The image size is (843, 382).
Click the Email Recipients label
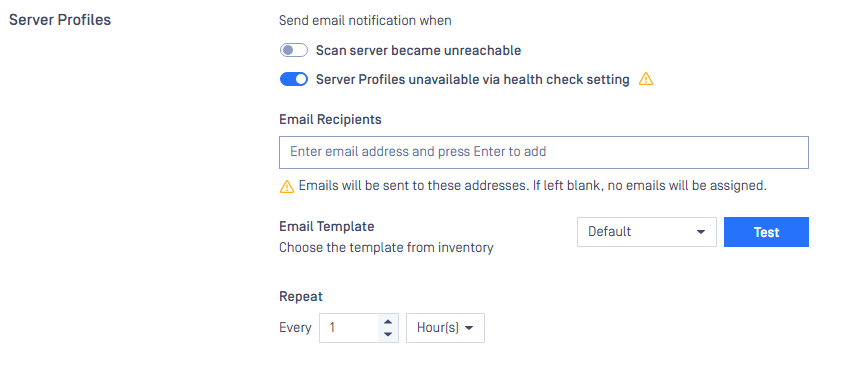coord(330,119)
